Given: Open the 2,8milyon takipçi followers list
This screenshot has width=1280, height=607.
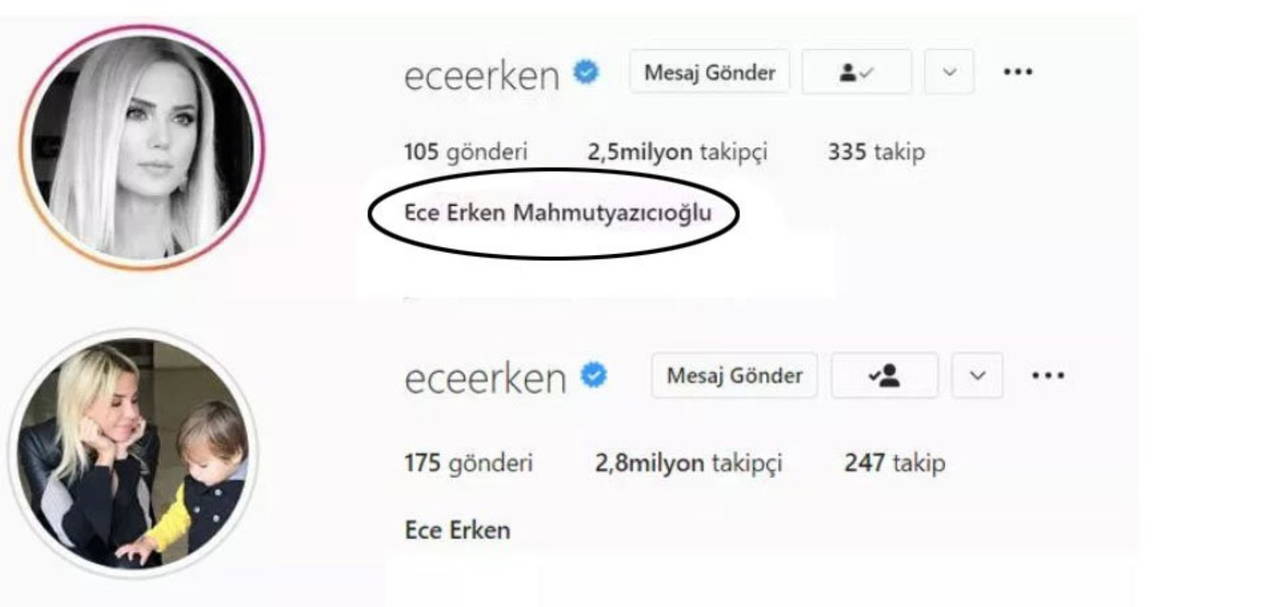Looking at the screenshot, I should pos(688,464).
